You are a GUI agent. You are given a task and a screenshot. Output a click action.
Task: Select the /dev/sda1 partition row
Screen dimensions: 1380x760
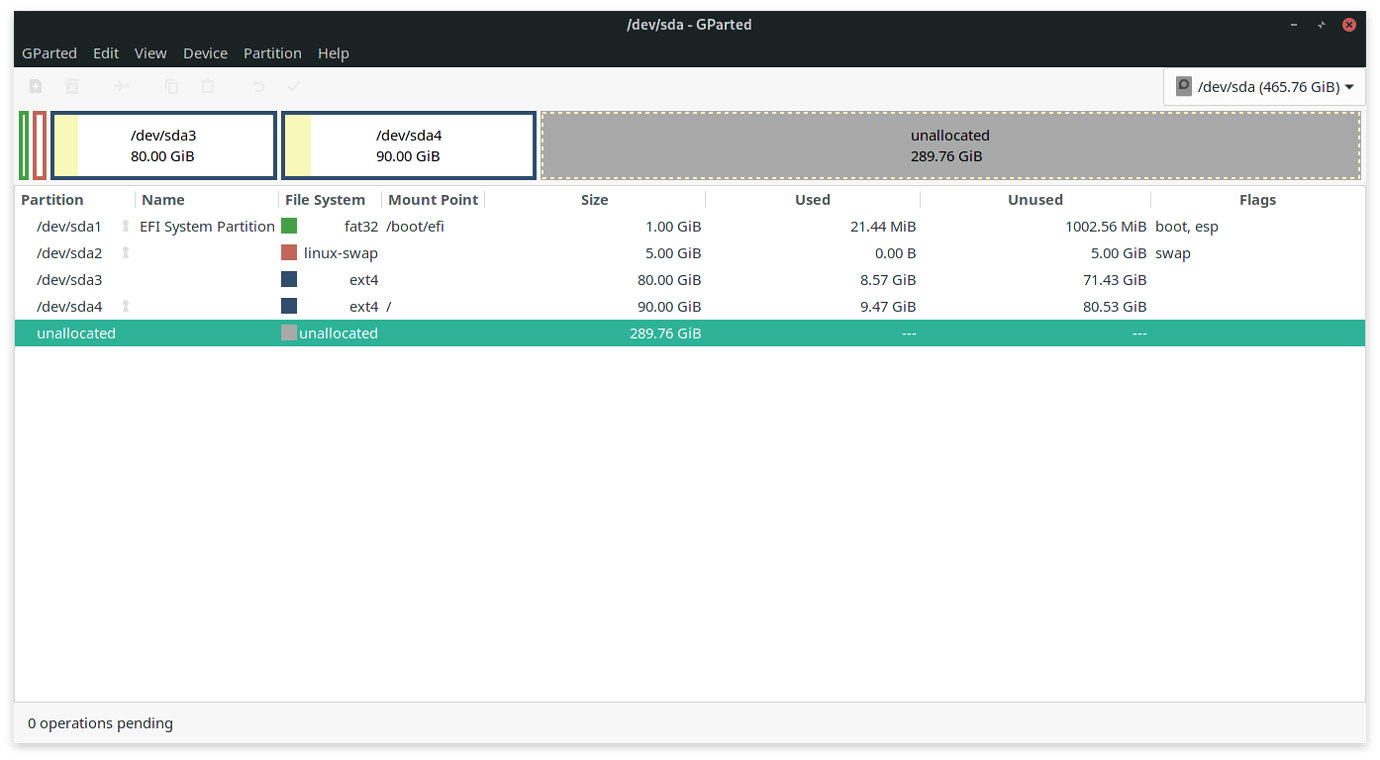tap(690, 226)
